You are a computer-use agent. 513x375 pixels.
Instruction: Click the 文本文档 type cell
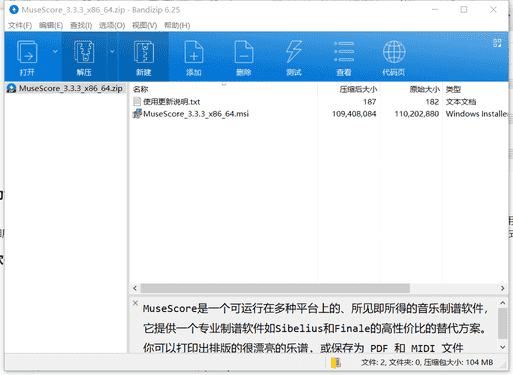point(461,102)
